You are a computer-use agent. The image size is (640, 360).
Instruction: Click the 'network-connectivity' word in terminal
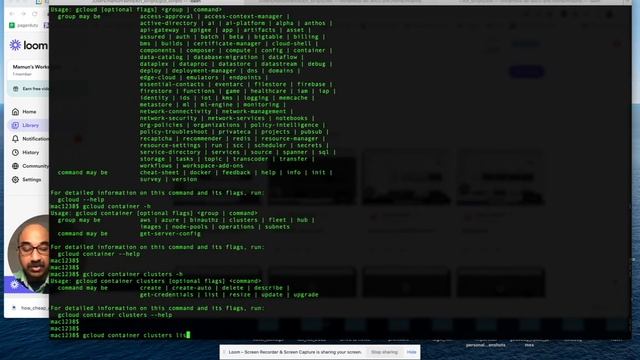click(176, 111)
